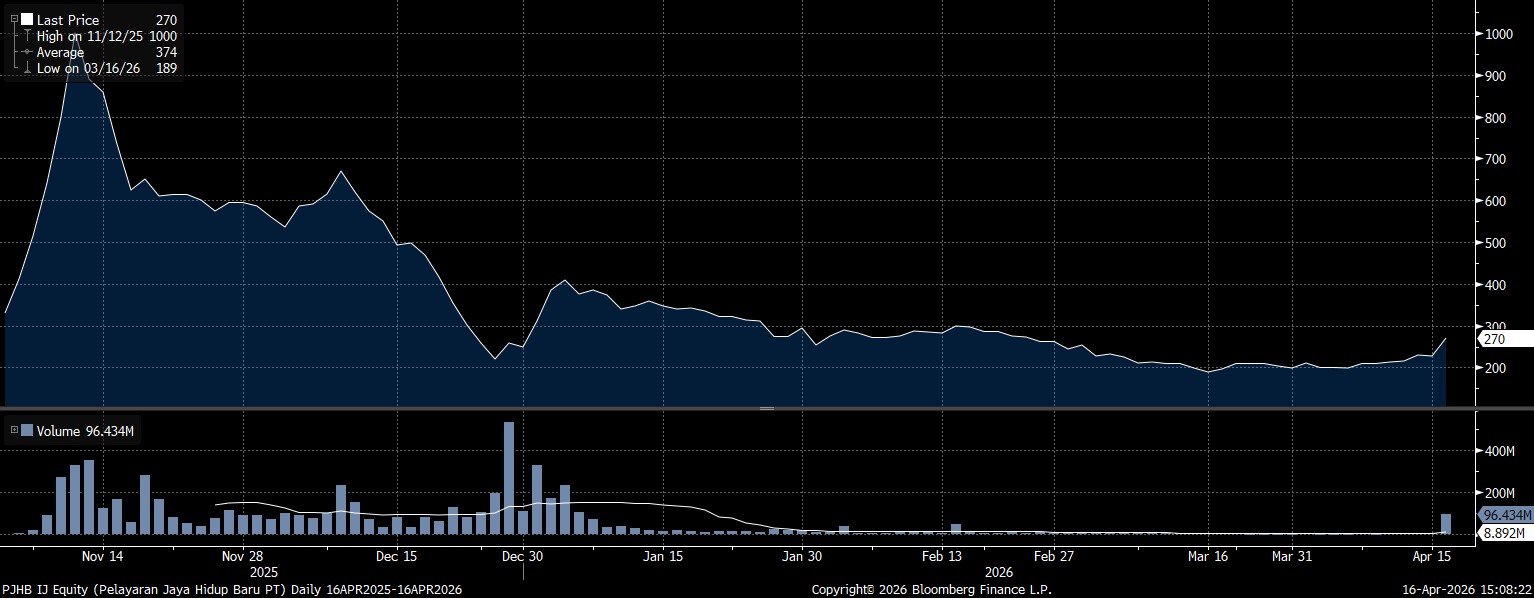Select the 8.892M volume average axis tag
The height and width of the screenshot is (598, 1534).
click(x=1503, y=533)
